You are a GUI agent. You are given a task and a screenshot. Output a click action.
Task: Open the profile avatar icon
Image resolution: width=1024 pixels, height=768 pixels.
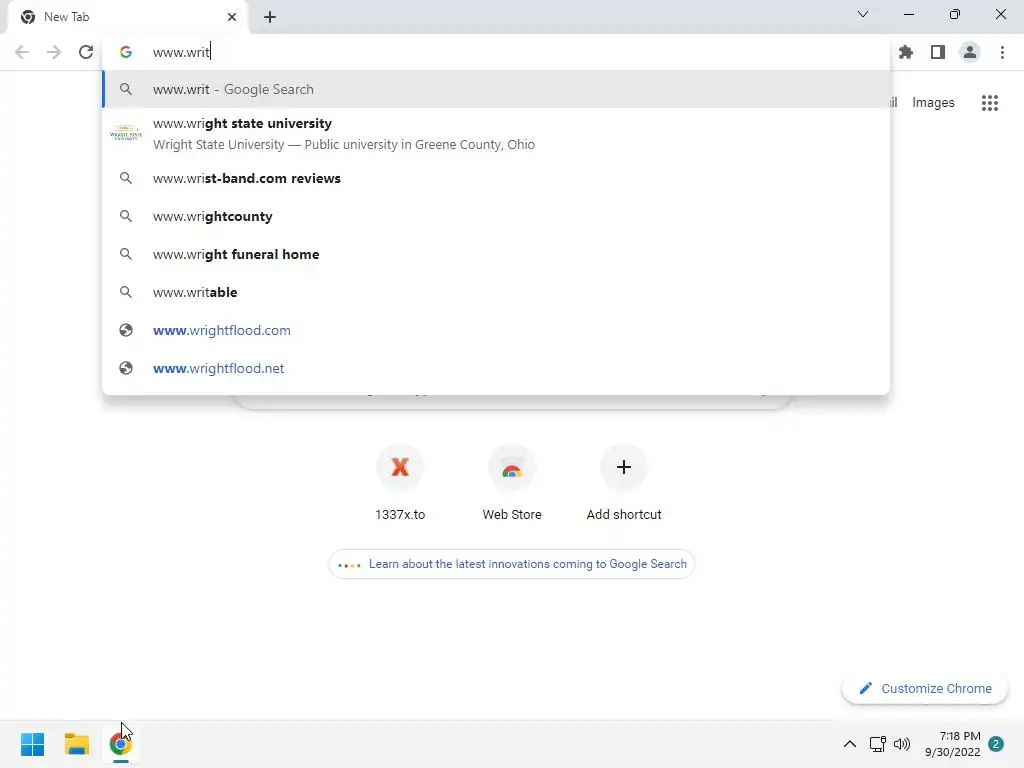pyautogui.click(x=970, y=52)
